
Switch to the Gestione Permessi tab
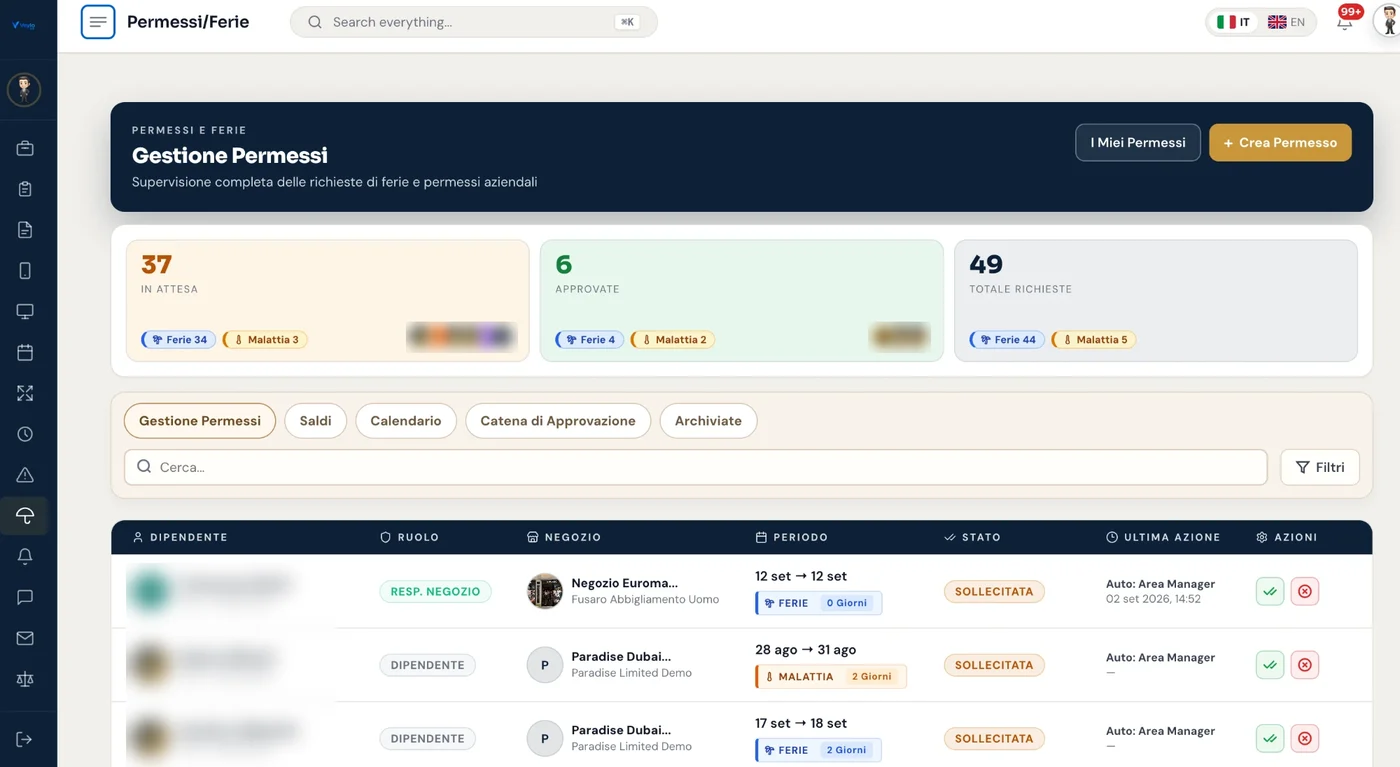pyautogui.click(x=200, y=421)
